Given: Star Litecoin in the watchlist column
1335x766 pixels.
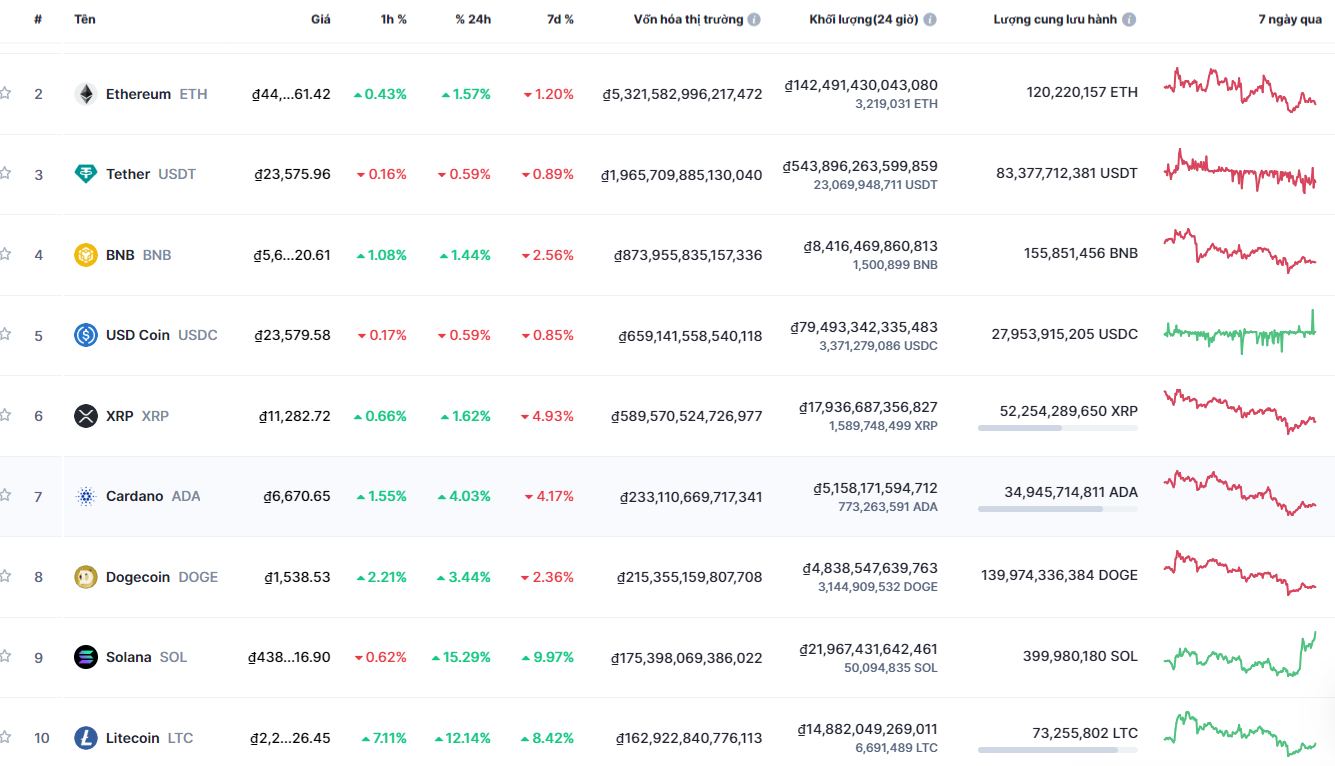Looking at the screenshot, I should [x=5, y=738].
